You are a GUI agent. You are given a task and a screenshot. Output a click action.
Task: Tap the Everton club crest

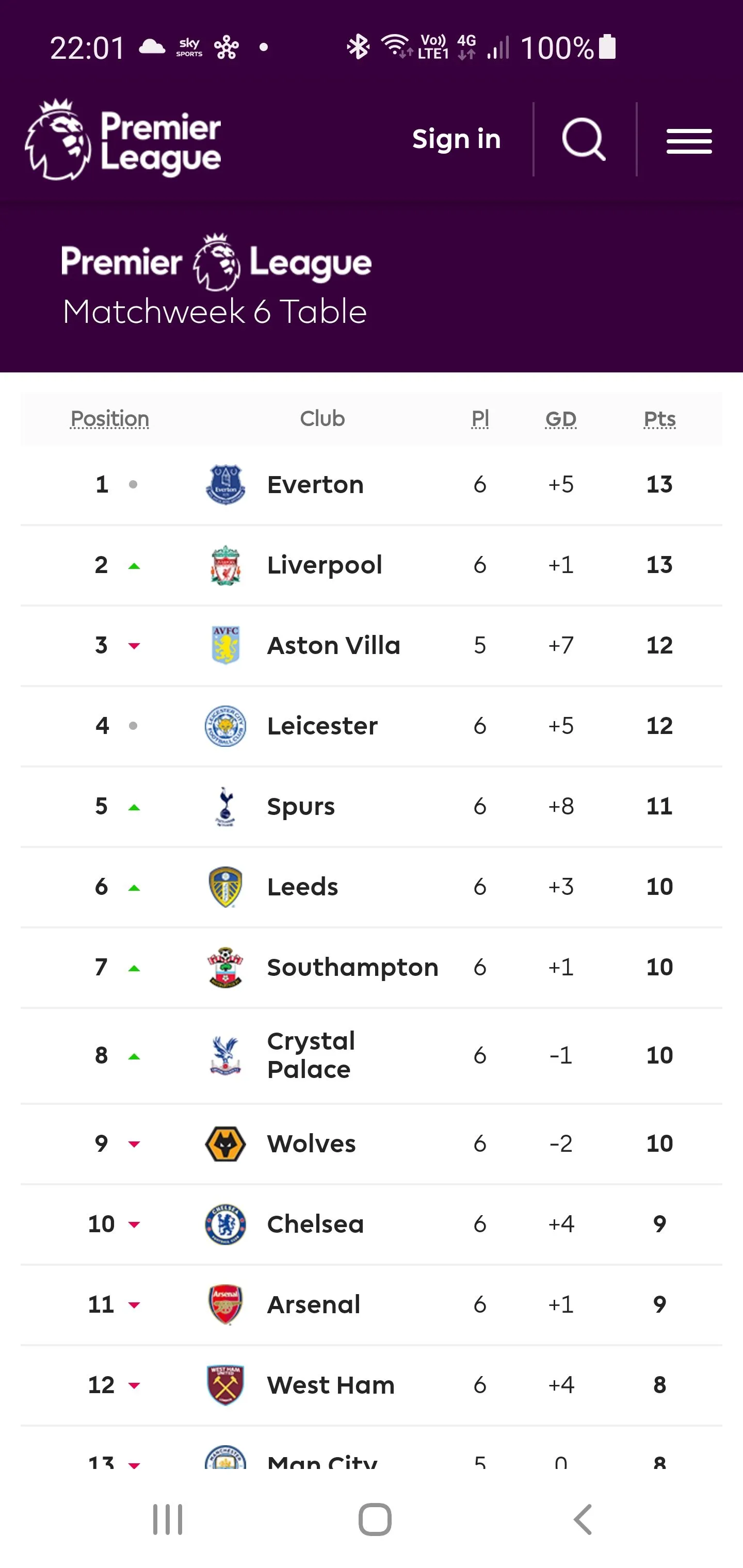[225, 484]
